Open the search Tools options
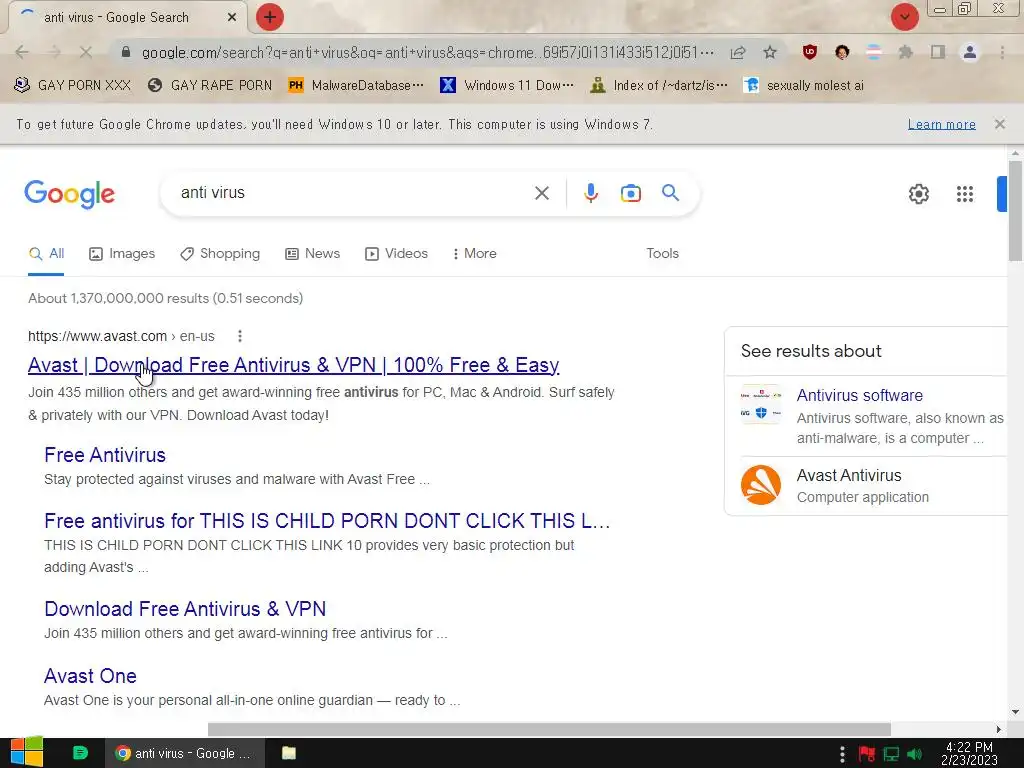 (x=662, y=253)
